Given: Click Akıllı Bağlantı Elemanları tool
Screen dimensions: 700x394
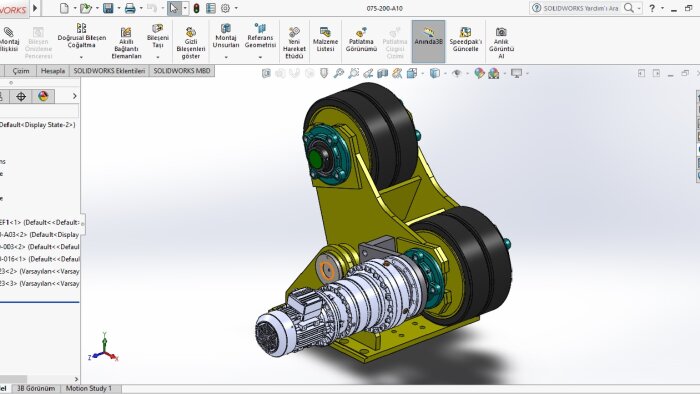Looking at the screenshot, I should (126, 43).
